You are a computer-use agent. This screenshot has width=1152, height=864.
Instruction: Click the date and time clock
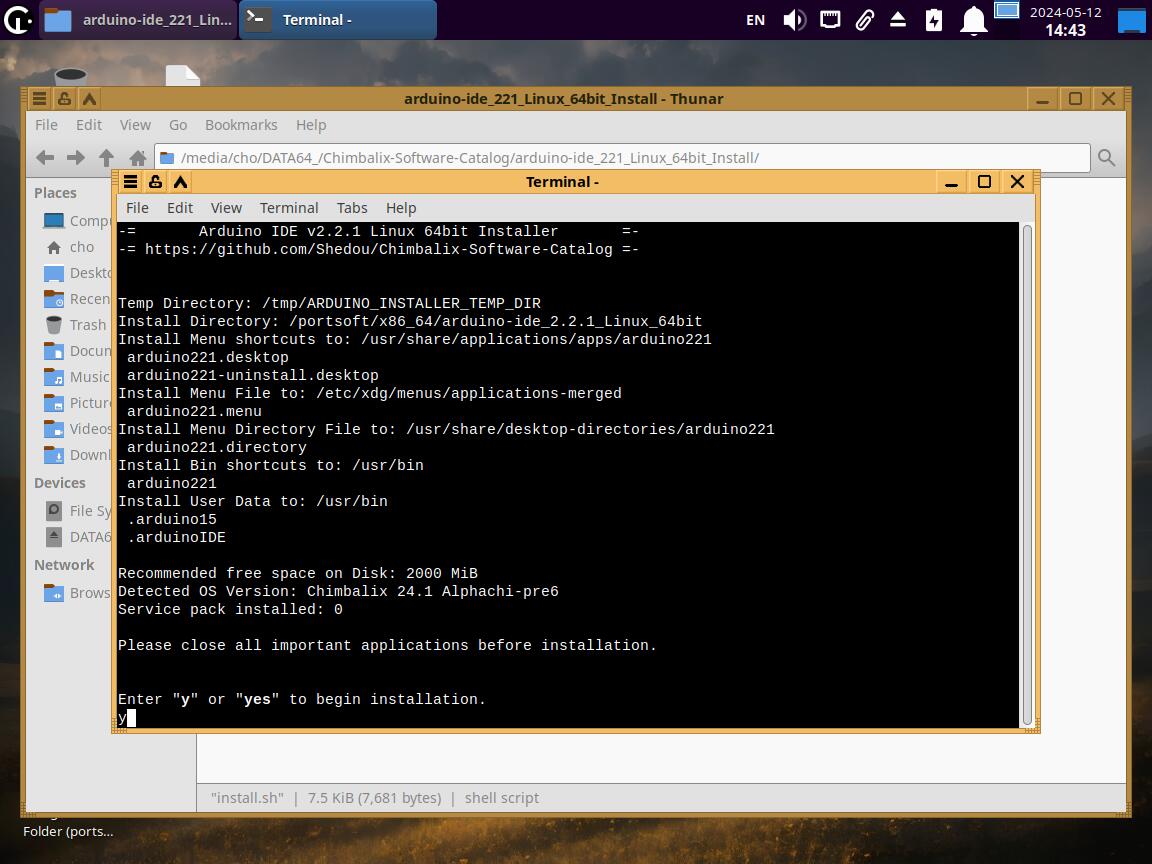(x=1065, y=21)
